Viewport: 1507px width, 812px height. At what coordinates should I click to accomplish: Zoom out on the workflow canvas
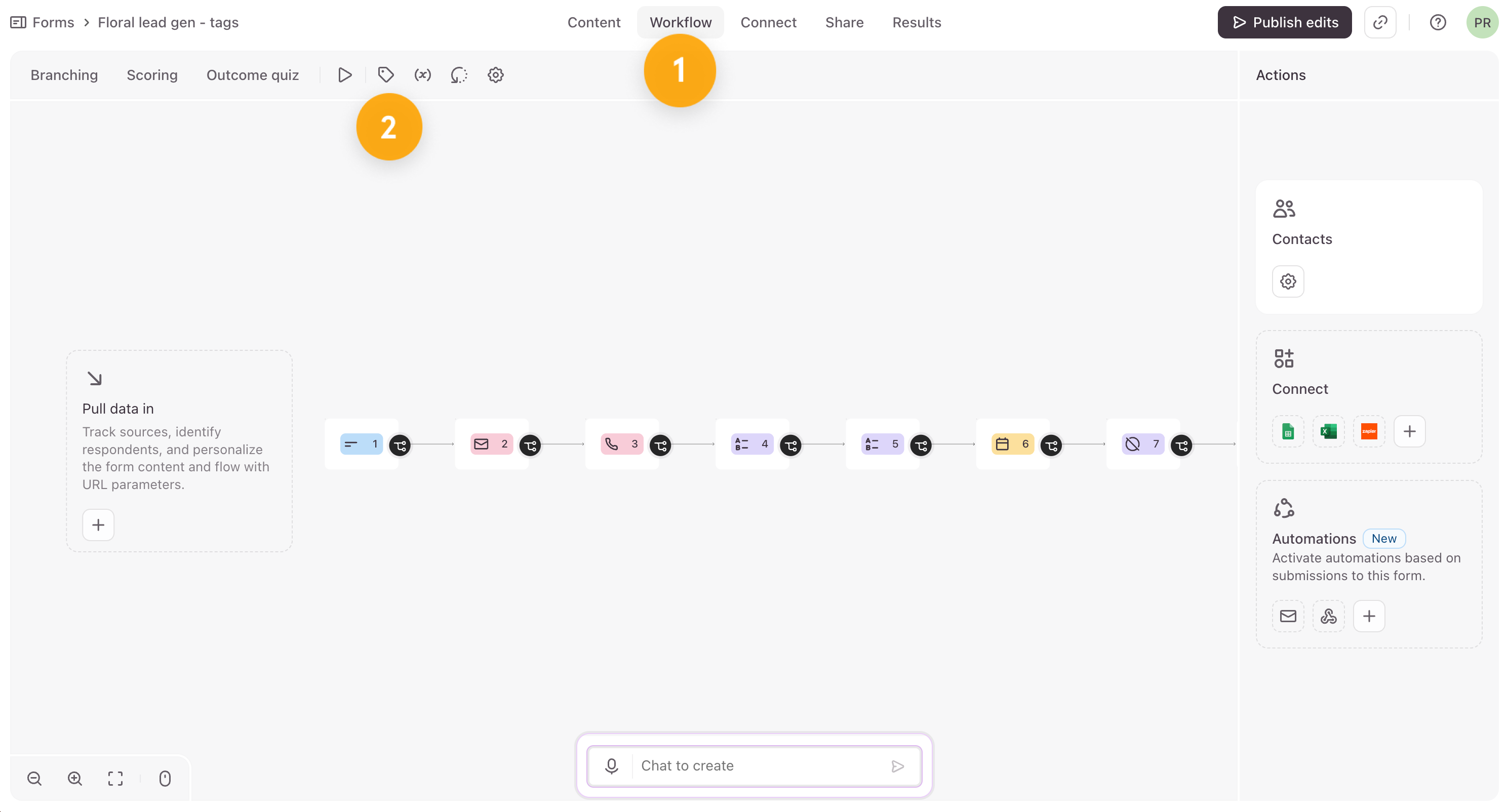34,779
